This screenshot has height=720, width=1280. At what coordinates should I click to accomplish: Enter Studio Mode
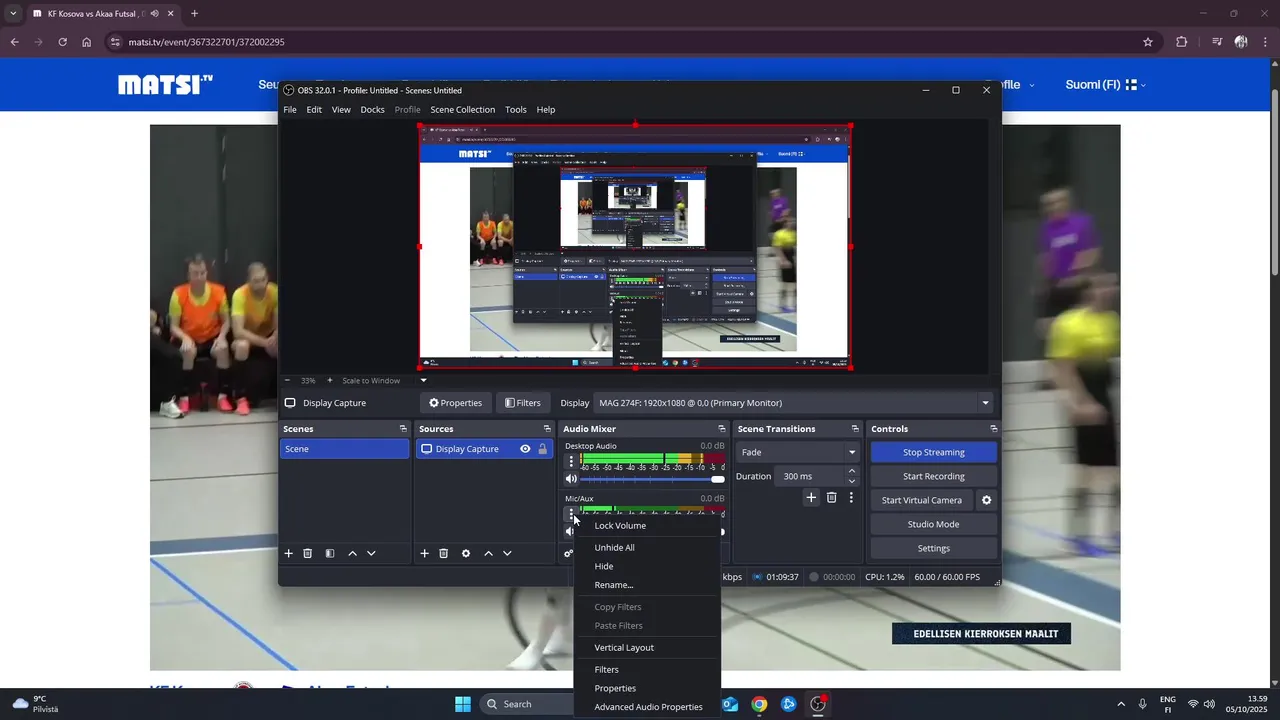coord(934,524)
